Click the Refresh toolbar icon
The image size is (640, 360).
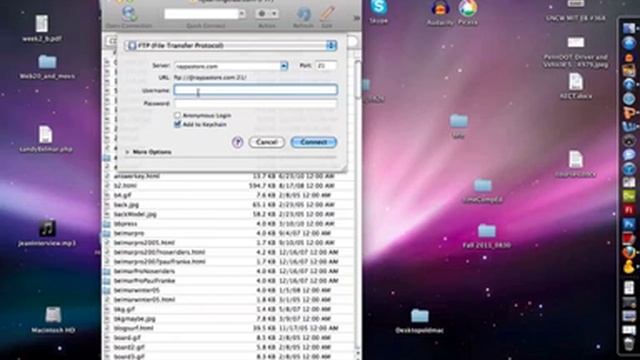pyautogui.click(x=303, y=14)
